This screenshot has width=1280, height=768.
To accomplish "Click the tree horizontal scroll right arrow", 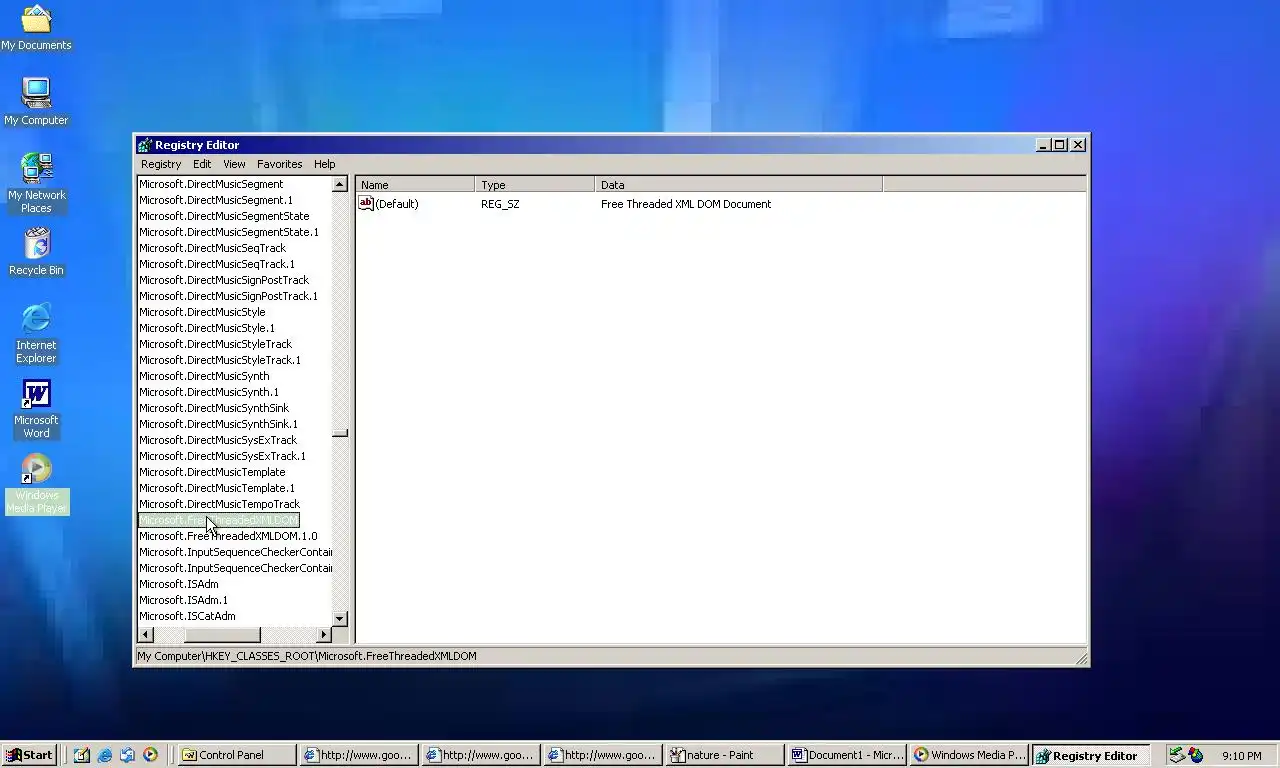I will tap(323, 635).
